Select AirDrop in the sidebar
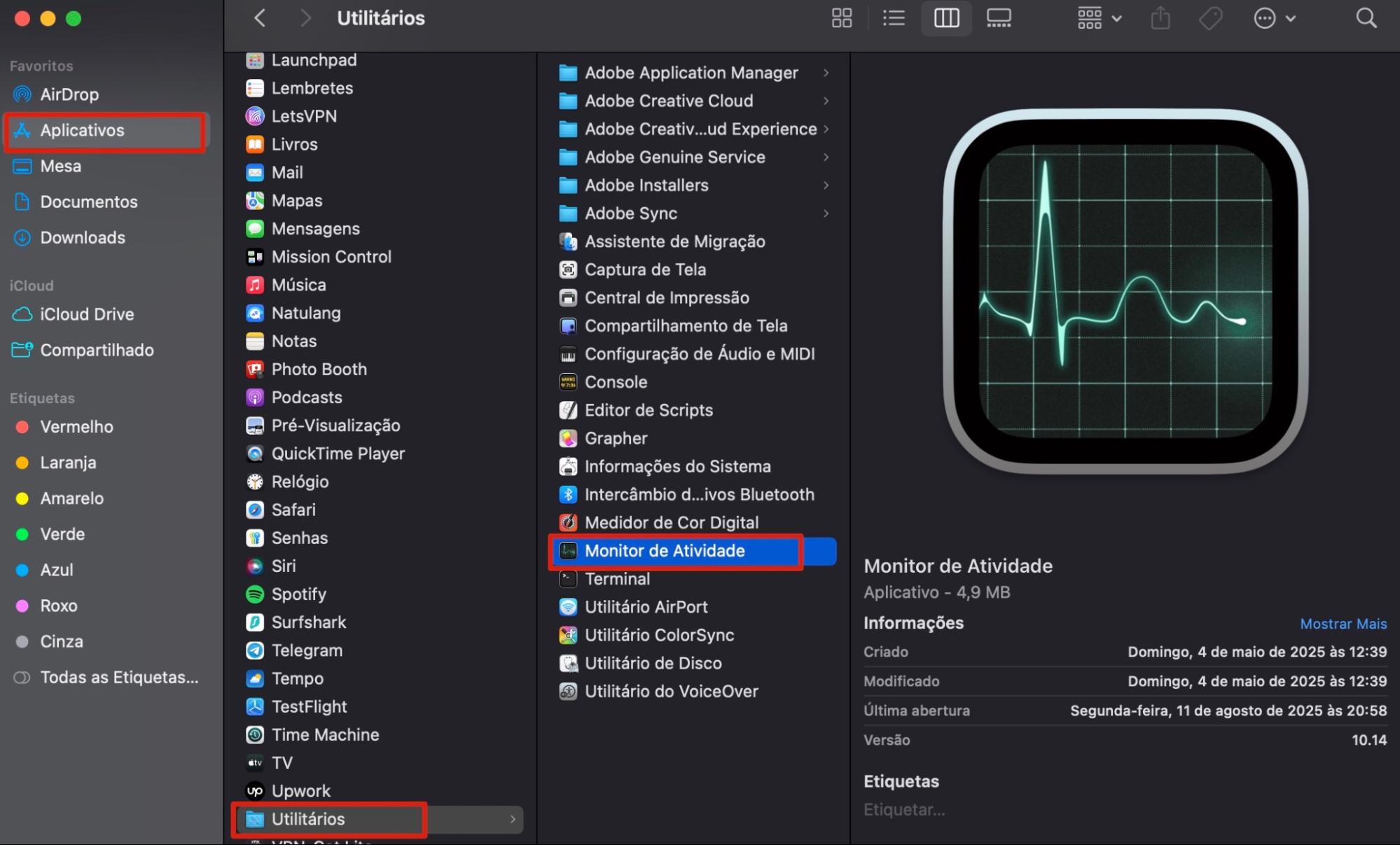This screenshot has height=845, width=1400. [x=69, y=94]
